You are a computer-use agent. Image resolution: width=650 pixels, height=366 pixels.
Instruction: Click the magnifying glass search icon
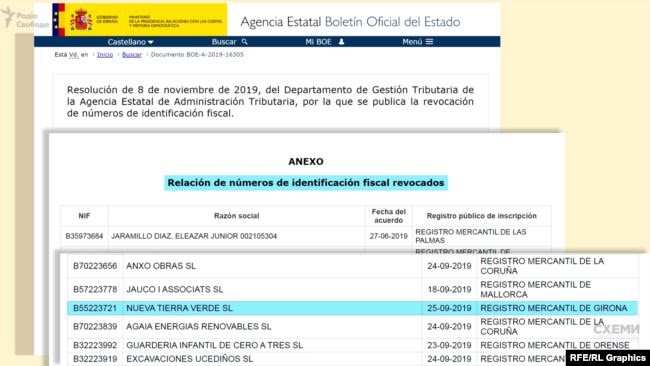(x=245, y=41)
